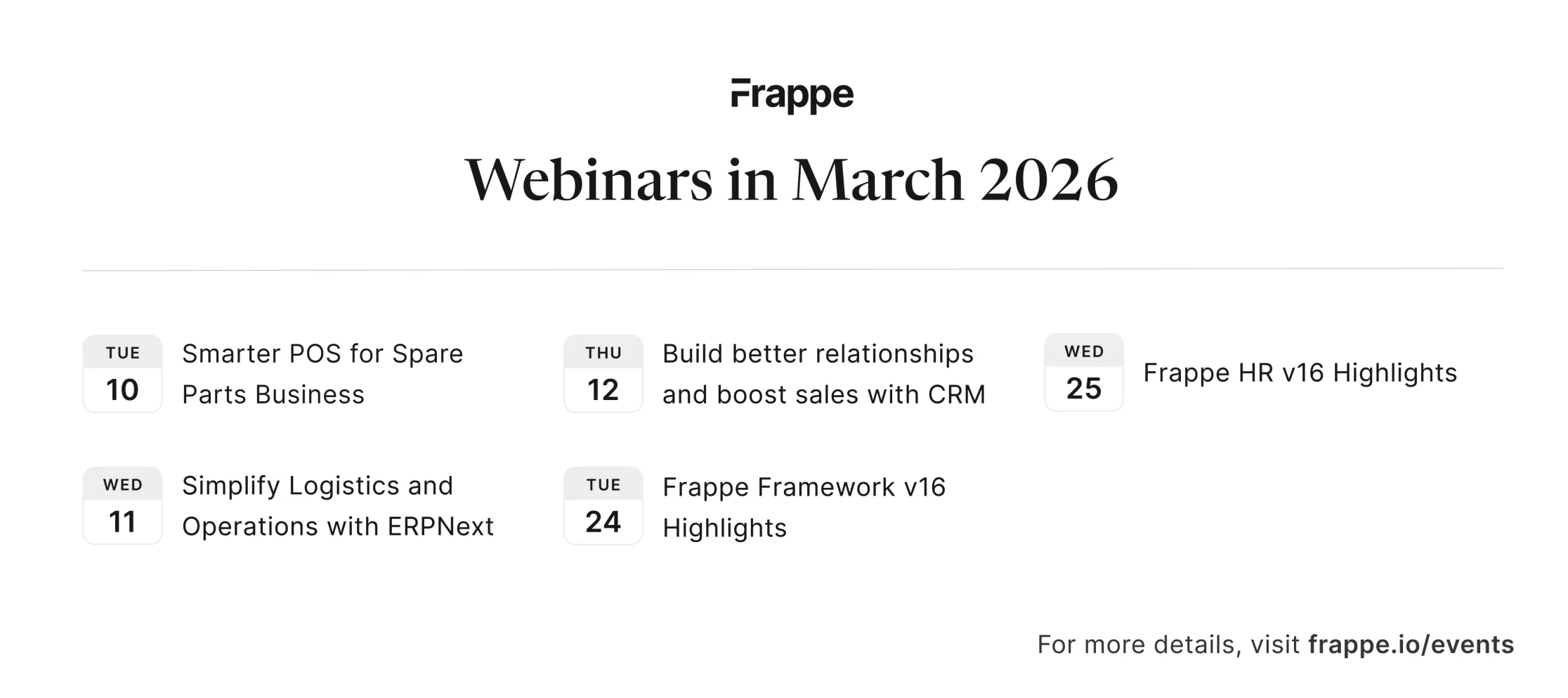
Task: Click the word Webinars in the heading
Action: [589, 180]
